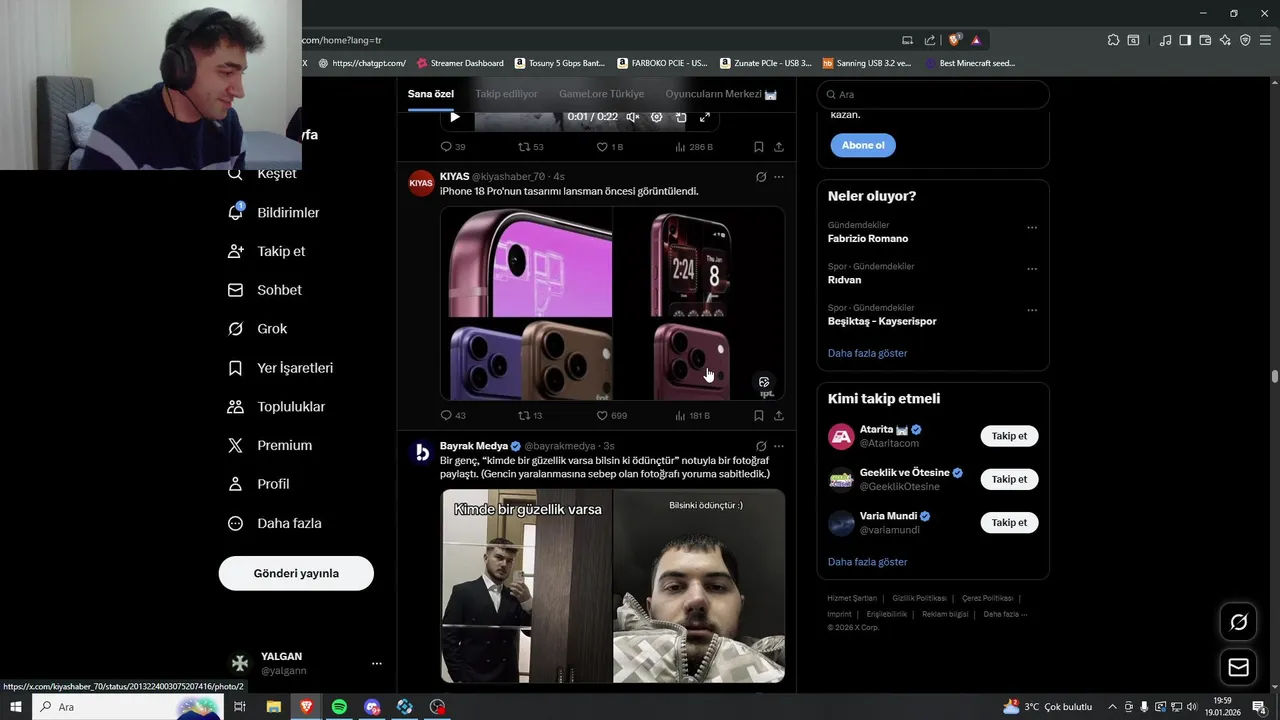Open File Explorer on the taskbar
This screenshot has width=1280, height=720.
[x=273, y=707]
